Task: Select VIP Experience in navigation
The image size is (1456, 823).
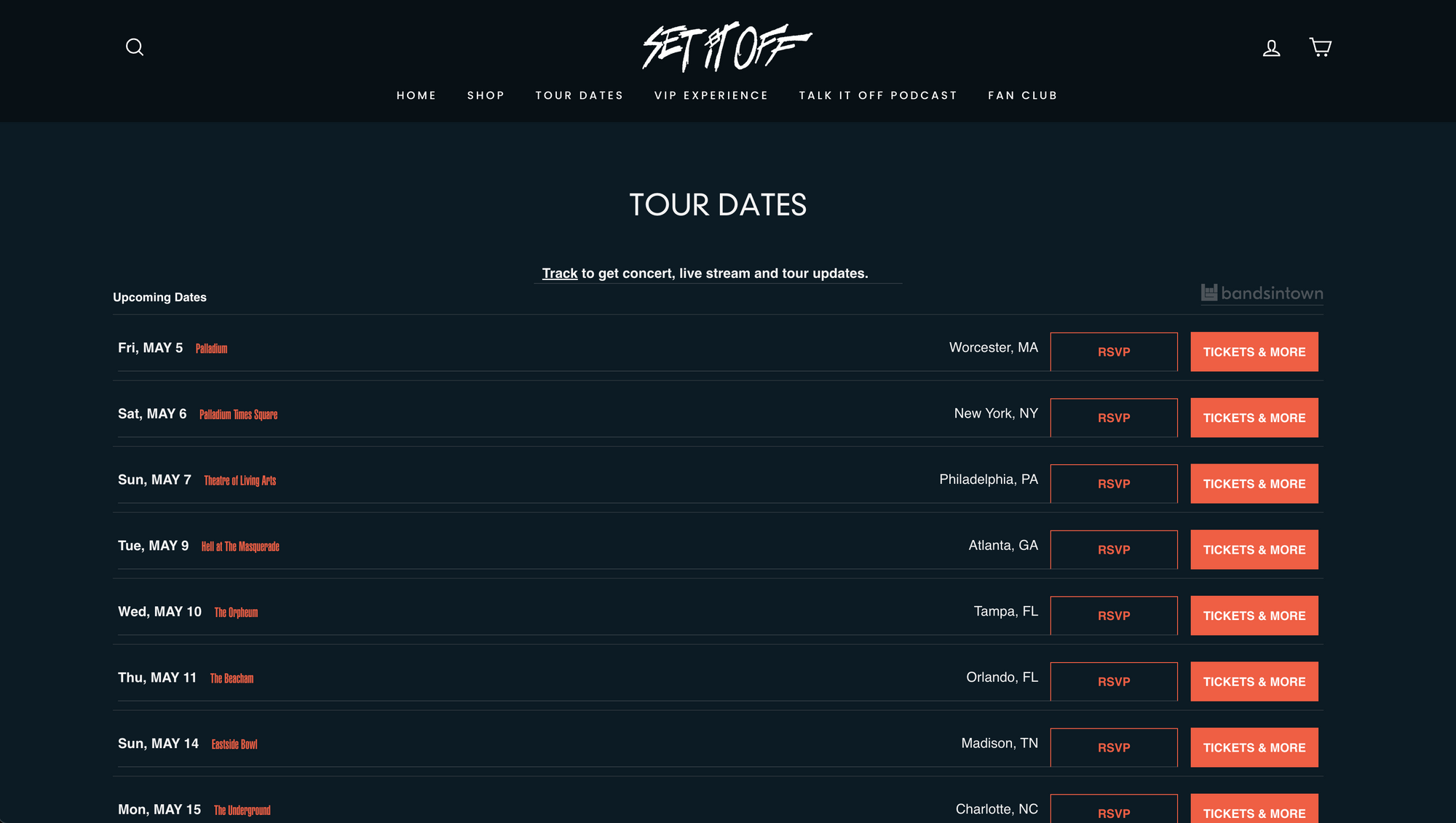Action: click(711, 95)
